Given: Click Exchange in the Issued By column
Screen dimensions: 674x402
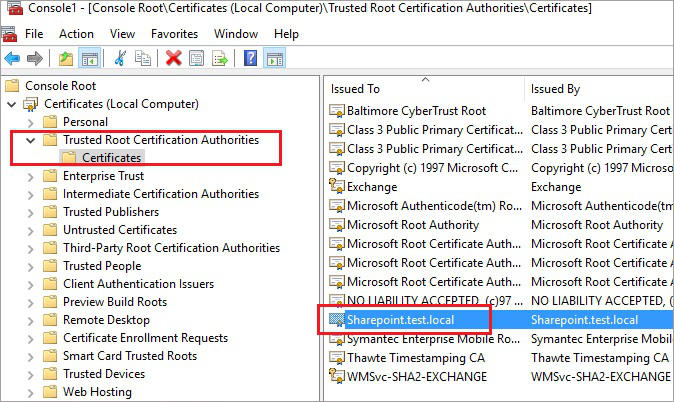Looking at the screenshot, I should click(x=556, y=187).
